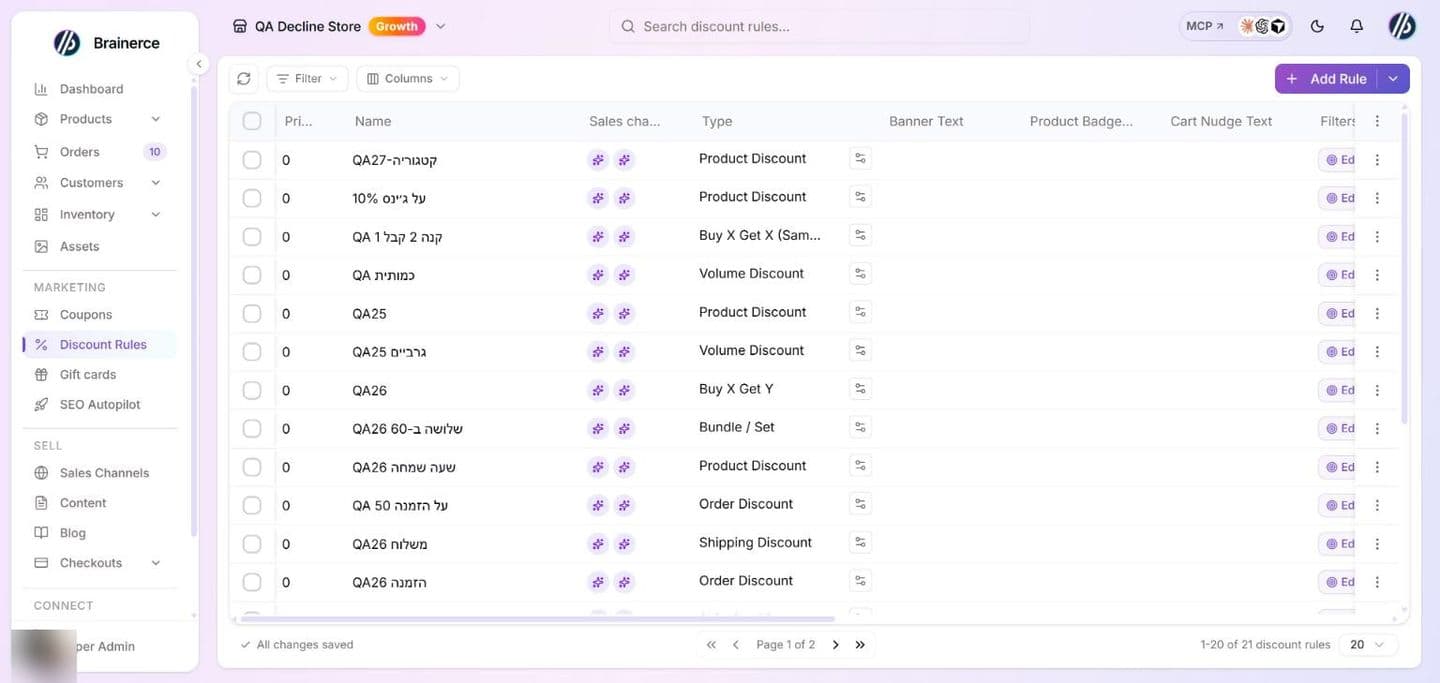The height and width of the screenshot is (683, 1440).
Task: Go to the next page arrow
Action: [836, 645]
